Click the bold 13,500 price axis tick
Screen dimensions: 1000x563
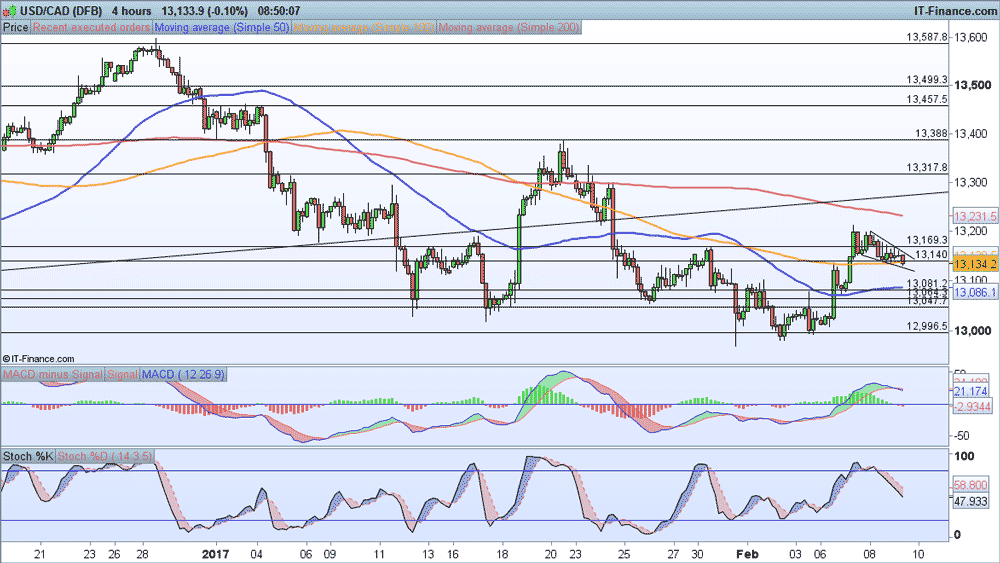pyautogui.click(x=973, y=85)
